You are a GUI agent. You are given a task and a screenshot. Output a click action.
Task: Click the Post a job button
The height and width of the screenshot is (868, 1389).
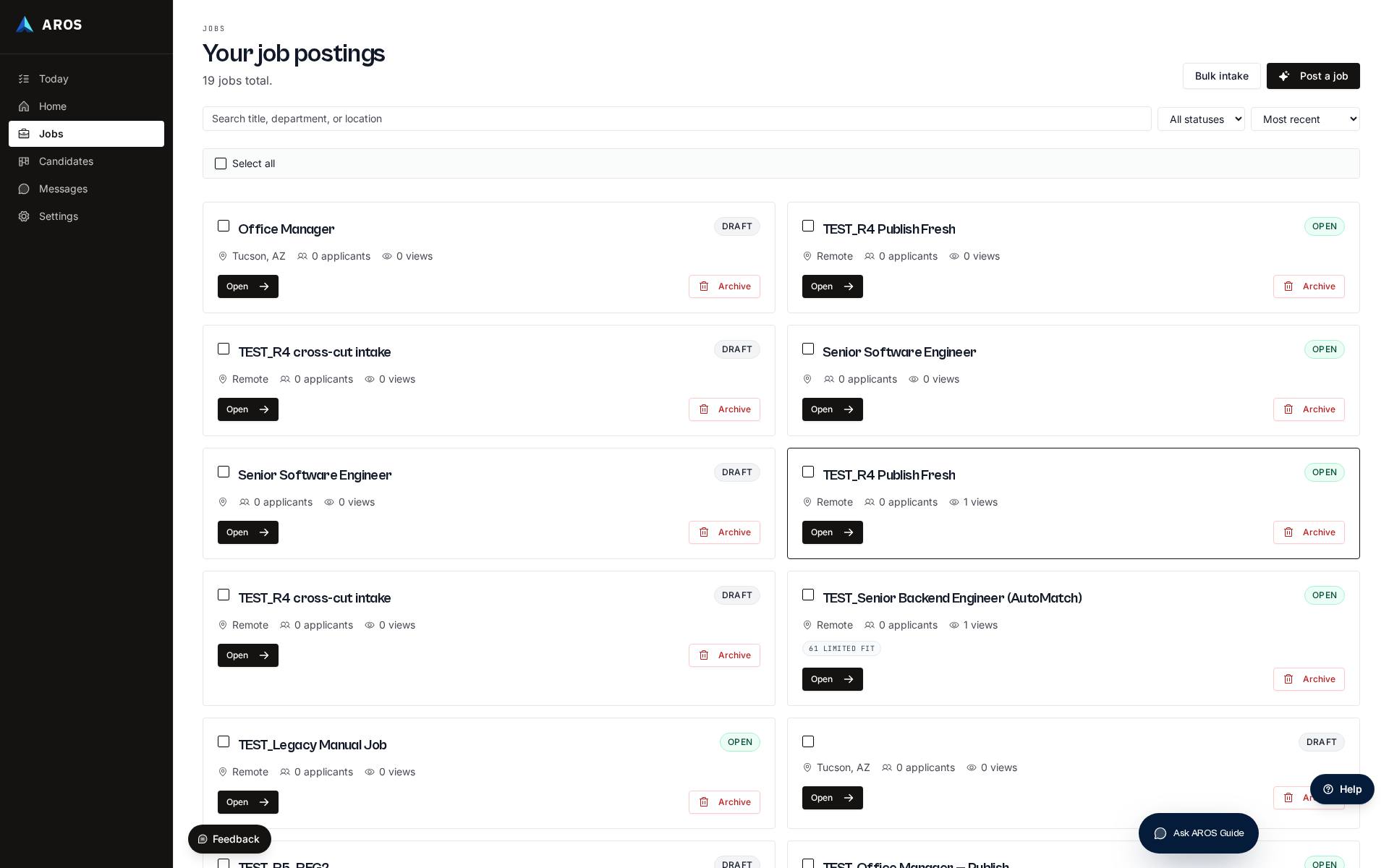pyautogui.click(x=1313, y=76)
